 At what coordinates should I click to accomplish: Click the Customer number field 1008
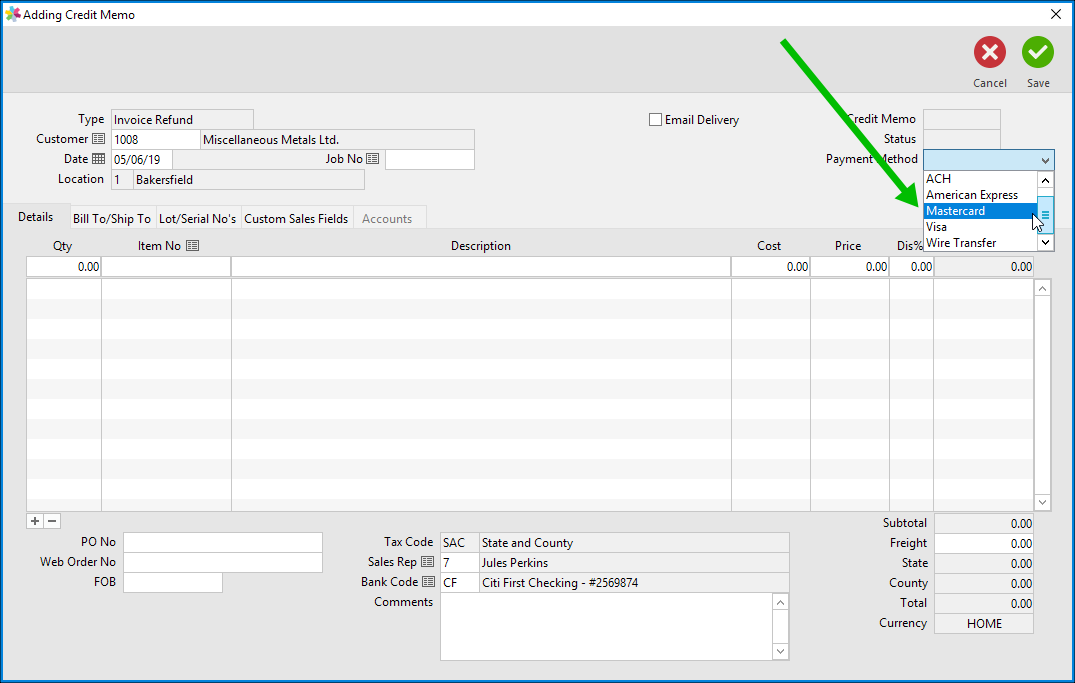click(x=156, y=139)
